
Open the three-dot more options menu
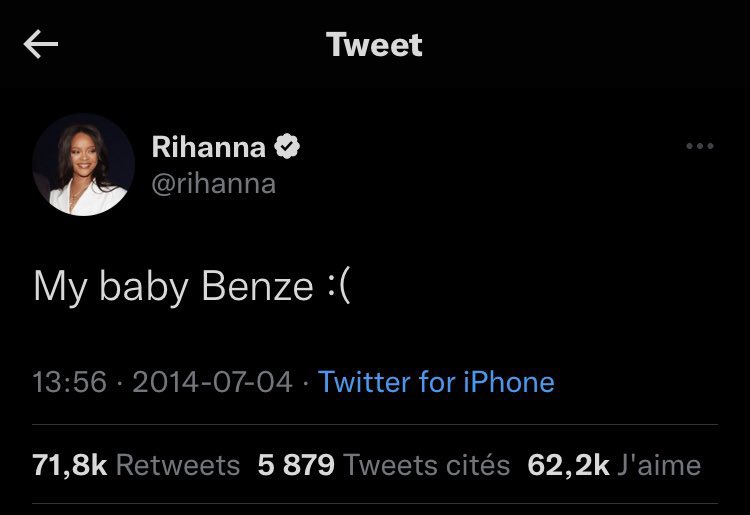point(700,146)
